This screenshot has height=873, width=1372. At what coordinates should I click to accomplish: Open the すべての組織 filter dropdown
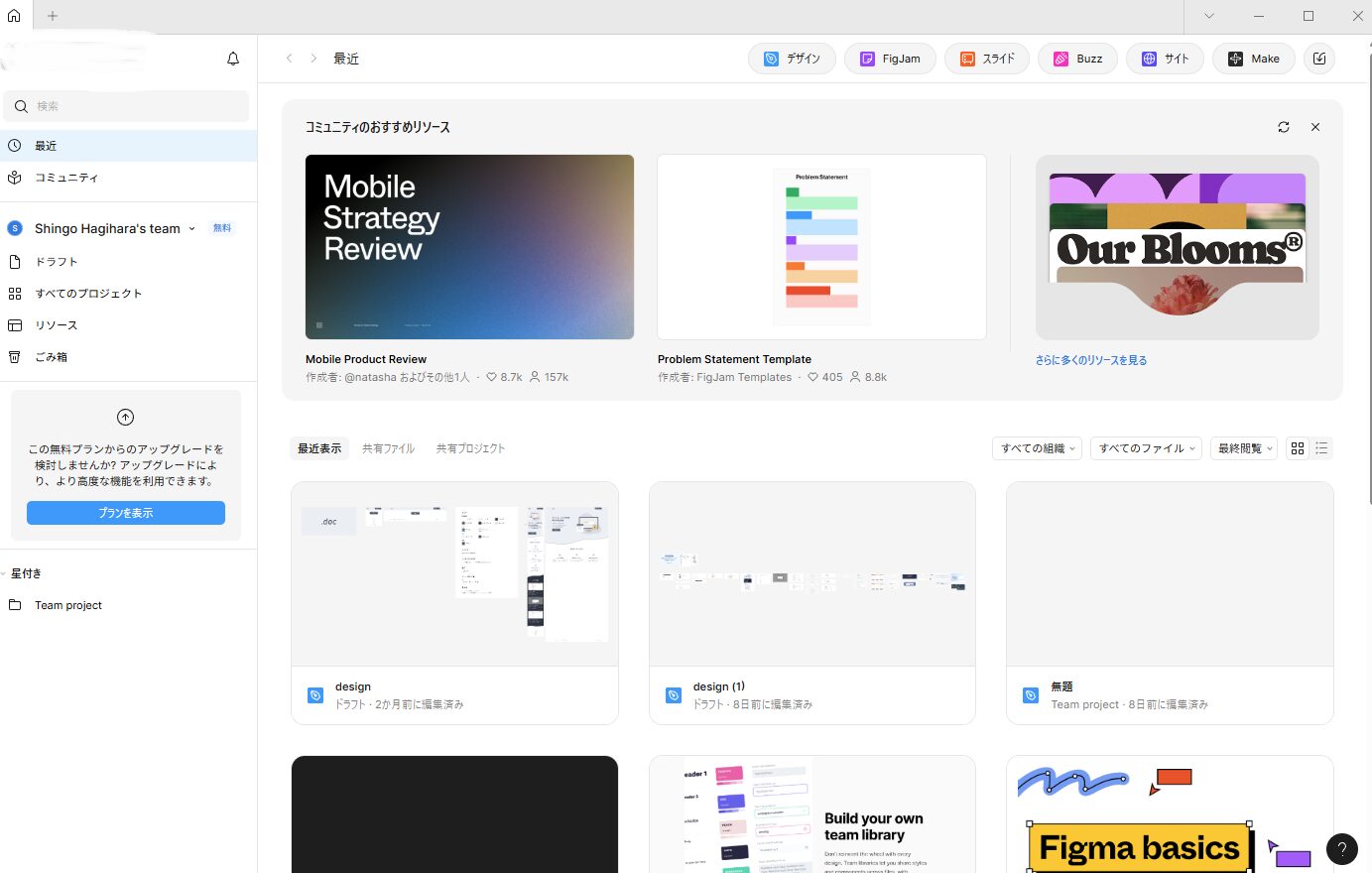[x=1037, y=448]
